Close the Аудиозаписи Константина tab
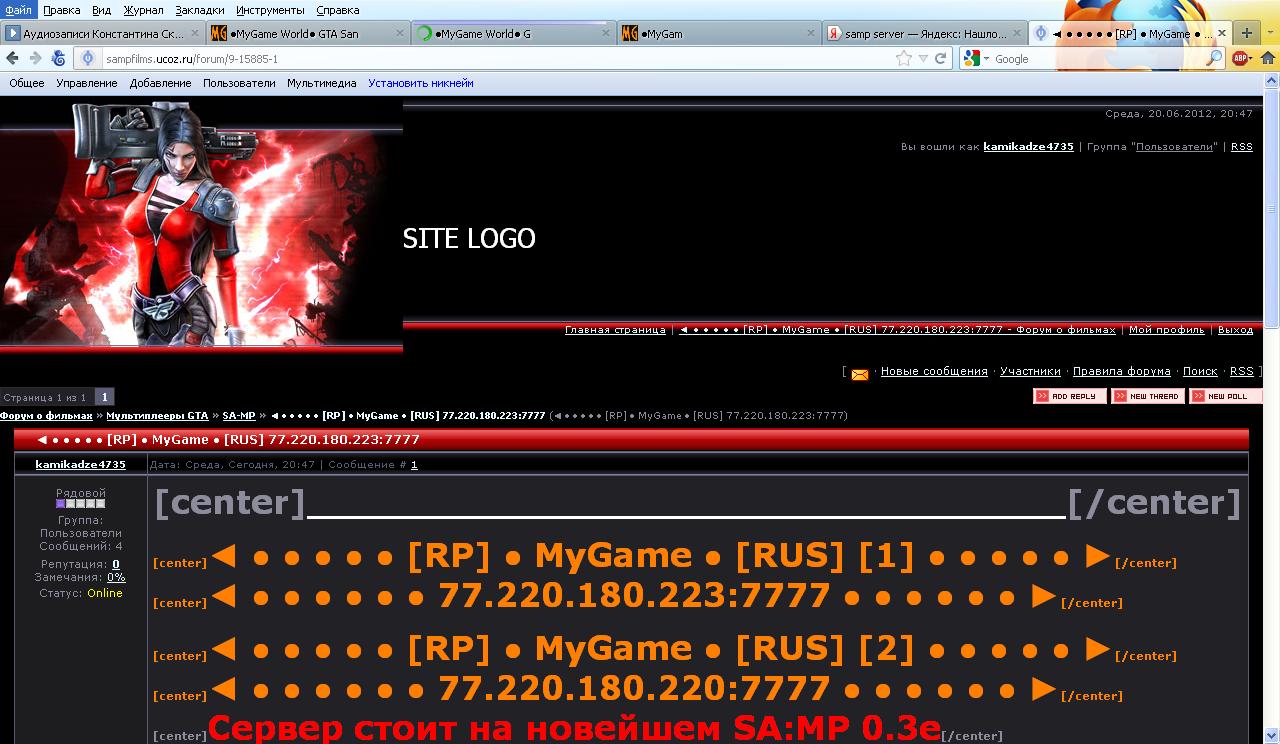This screenshot has width=1280, height=744. coord(194,34)
